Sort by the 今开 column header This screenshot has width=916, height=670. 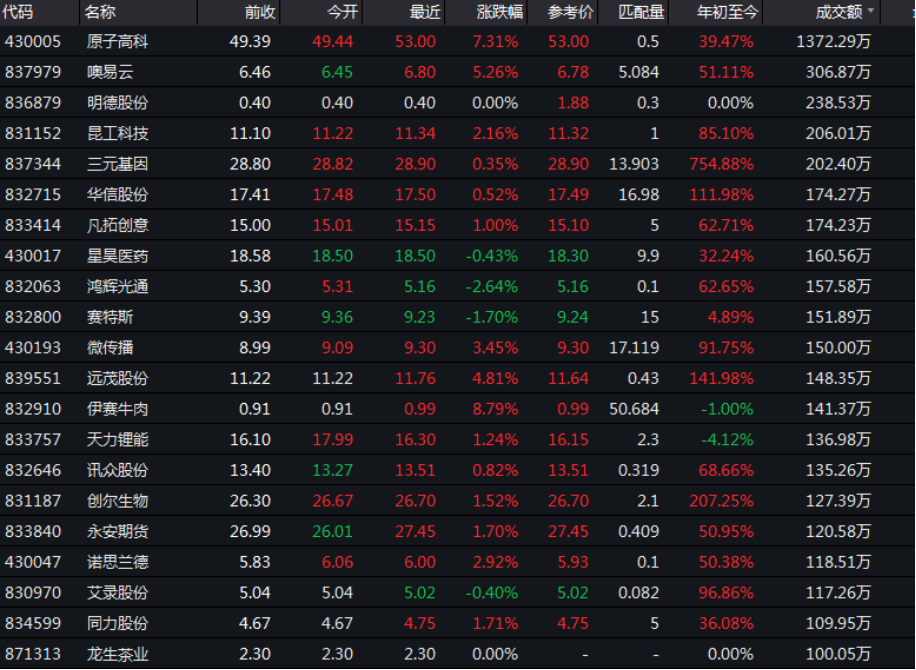point(341,12)
